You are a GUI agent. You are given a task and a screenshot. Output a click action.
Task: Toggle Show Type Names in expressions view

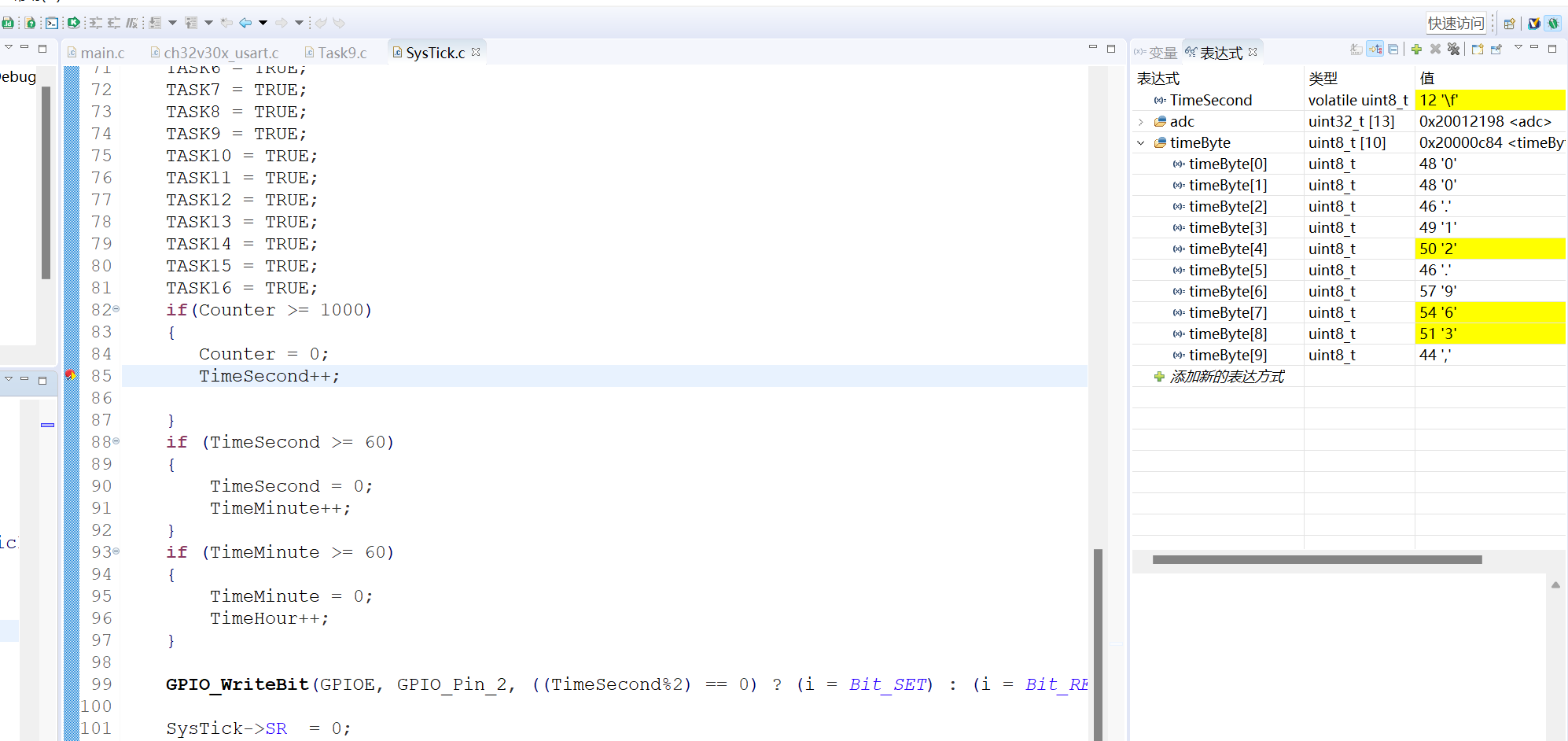coord(1356,50)
